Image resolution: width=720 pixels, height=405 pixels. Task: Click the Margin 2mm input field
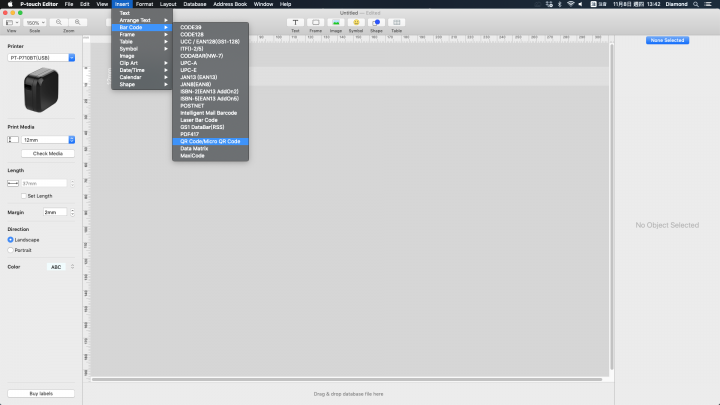(56, 212)
